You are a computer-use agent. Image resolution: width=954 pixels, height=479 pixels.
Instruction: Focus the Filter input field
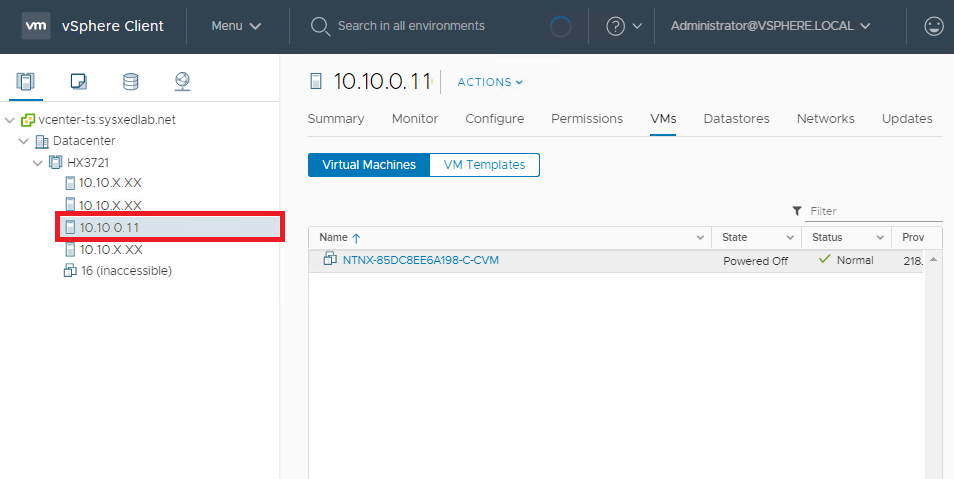tap(874, 211)
